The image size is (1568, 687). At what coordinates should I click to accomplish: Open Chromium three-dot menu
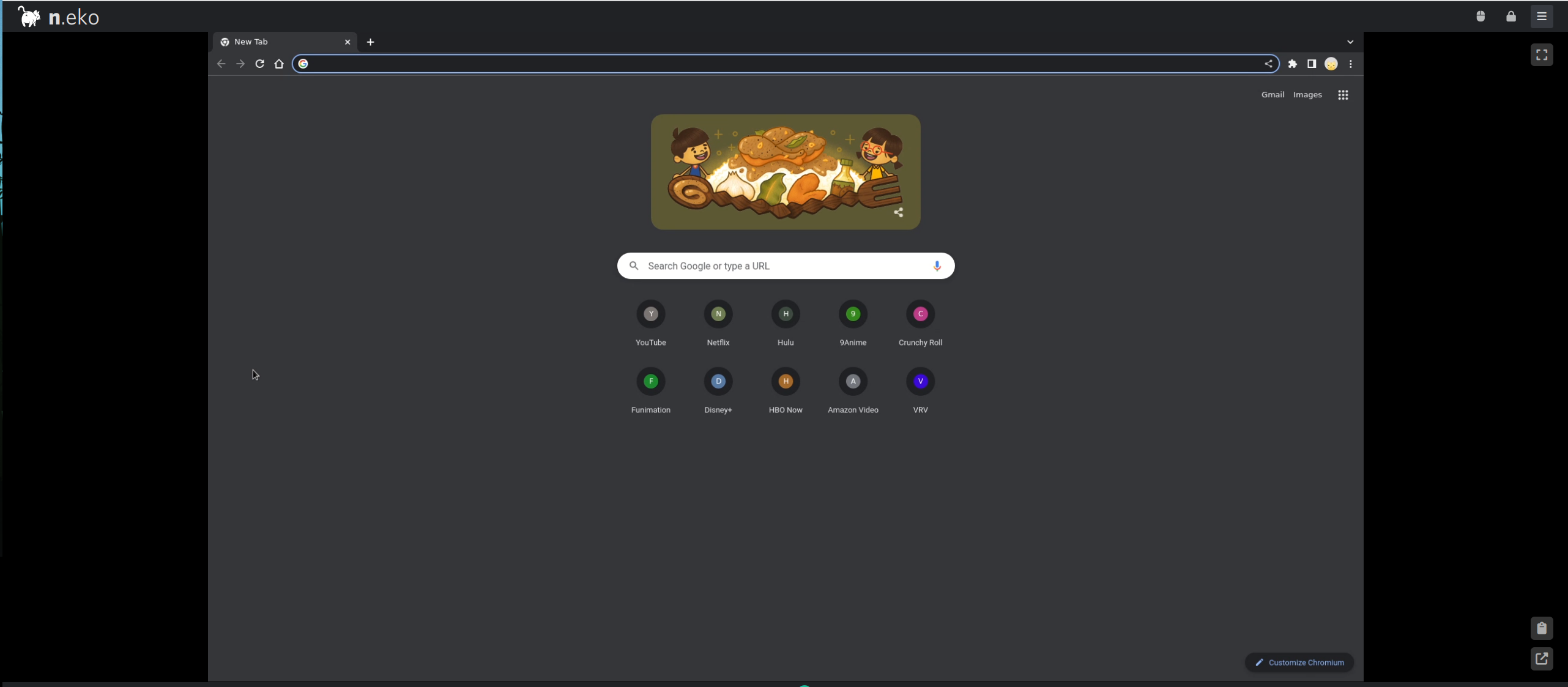1350,64
